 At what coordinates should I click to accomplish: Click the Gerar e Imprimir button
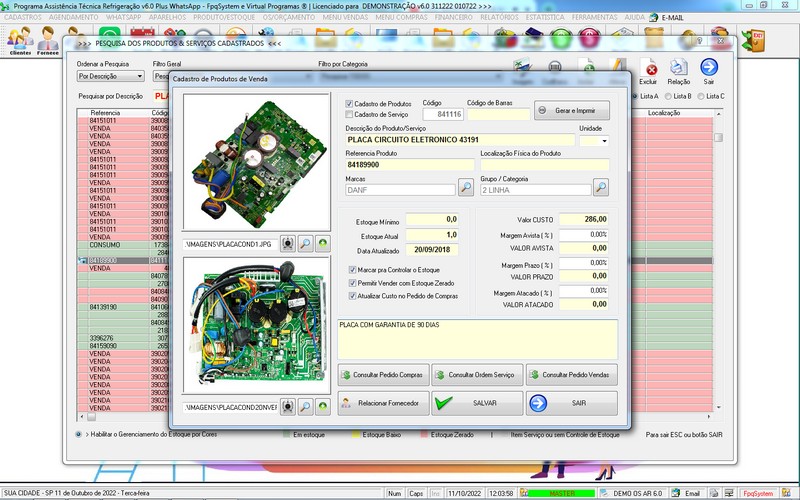[x=571, y=110]
